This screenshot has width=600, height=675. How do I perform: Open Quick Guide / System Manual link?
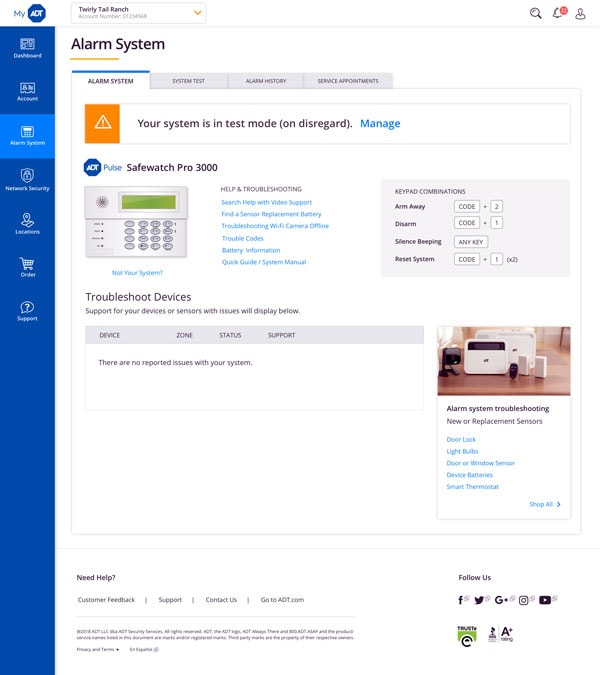click(264, 262)
